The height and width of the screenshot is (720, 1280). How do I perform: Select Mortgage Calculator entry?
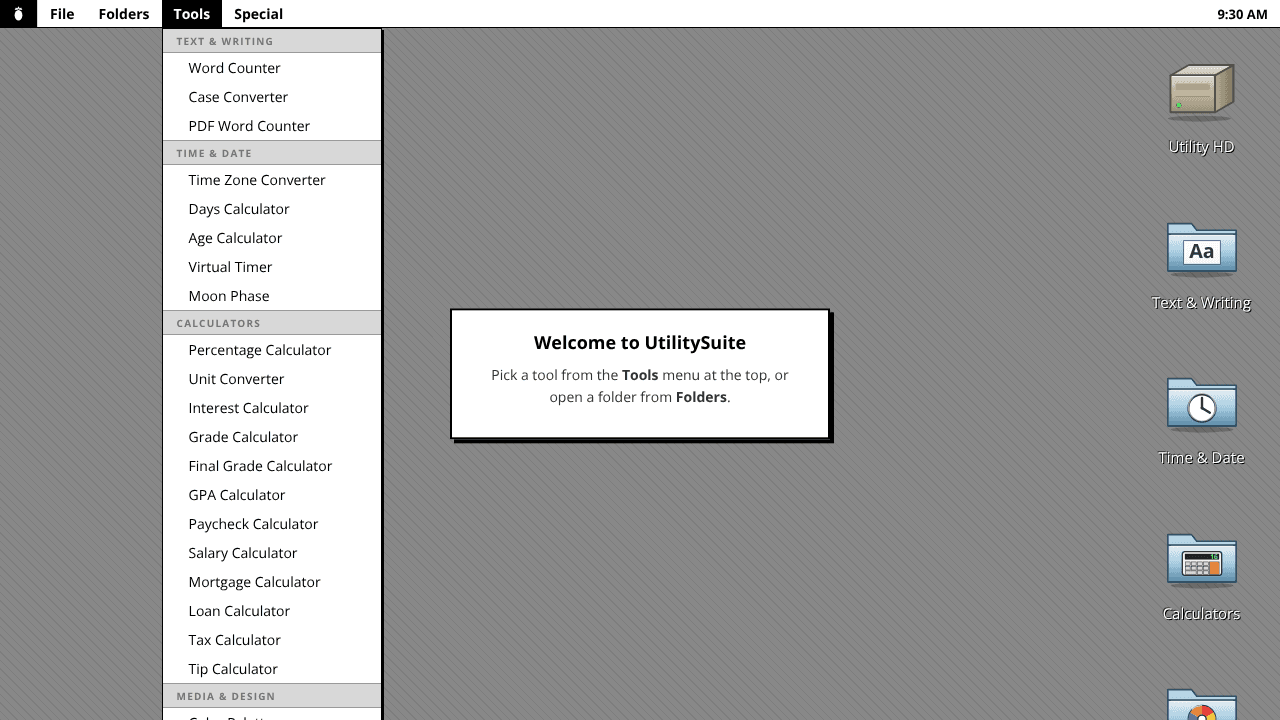pyautogui.click(x=272, y=582)
